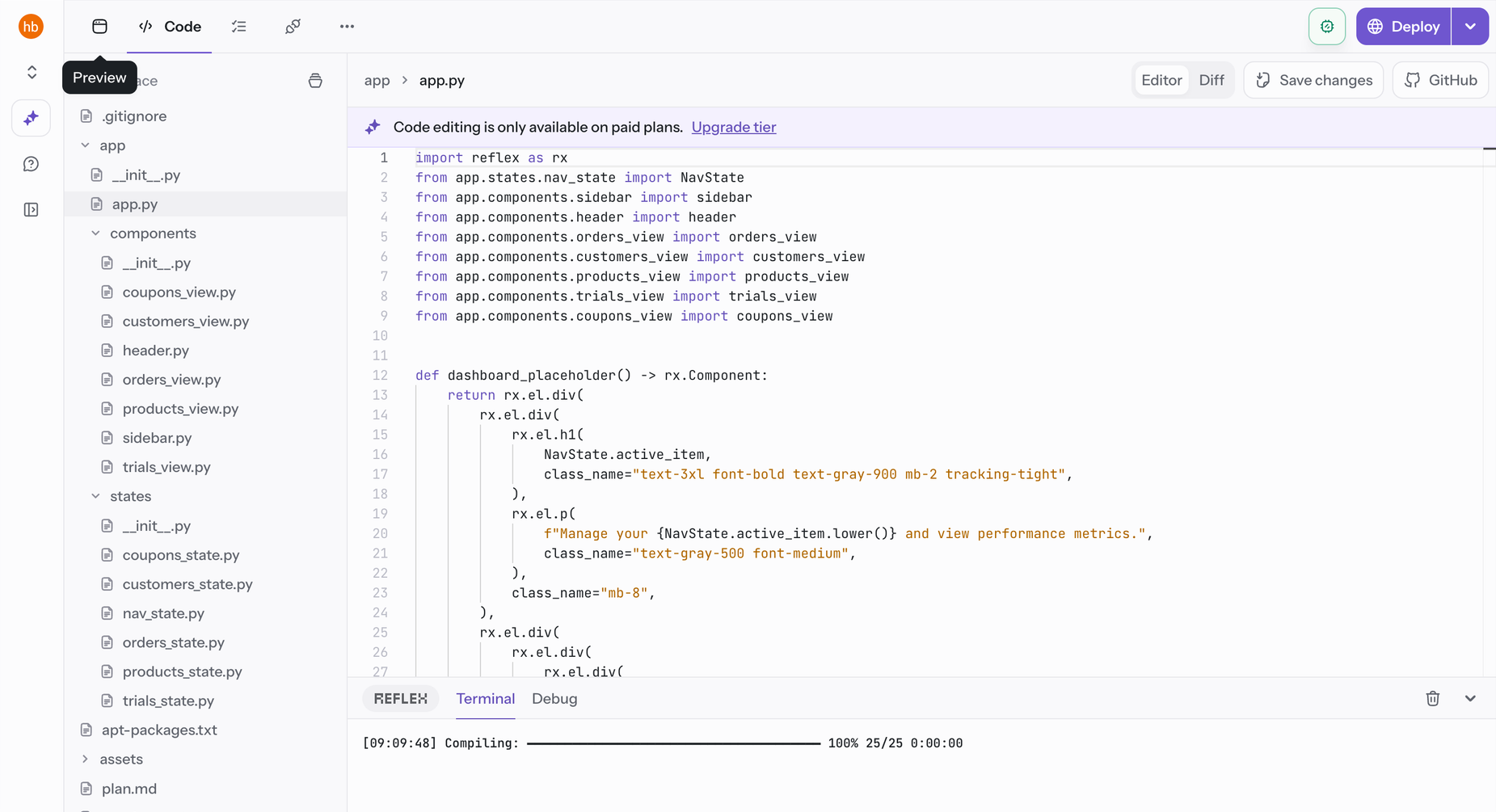This screenshot has height=812, width=1496.
Task: Click the AI sparkle icon in left sidebar
Action: click(x=32, y=119)
